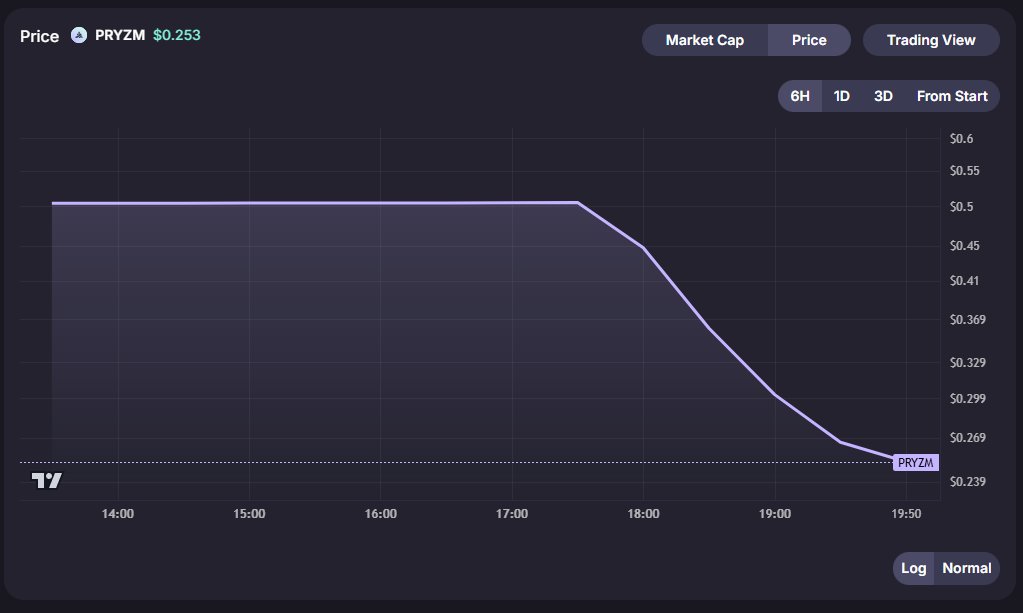The width and height of the screenshot is (1023, 613).
Task: Click the $0.41 axis label
Action: pyautogui.click(x=964, y=281)
